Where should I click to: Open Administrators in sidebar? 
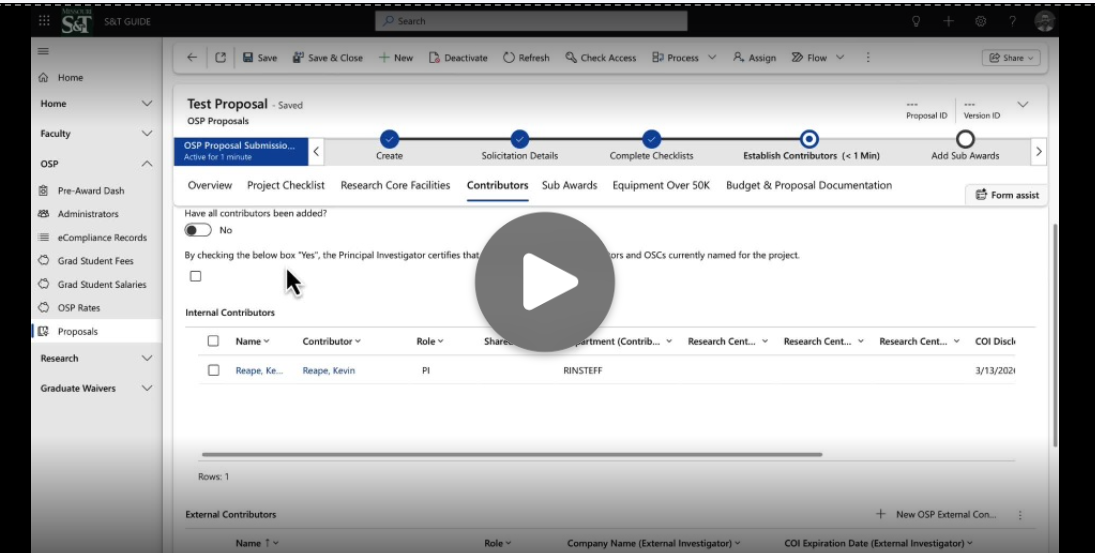[88, 214]
